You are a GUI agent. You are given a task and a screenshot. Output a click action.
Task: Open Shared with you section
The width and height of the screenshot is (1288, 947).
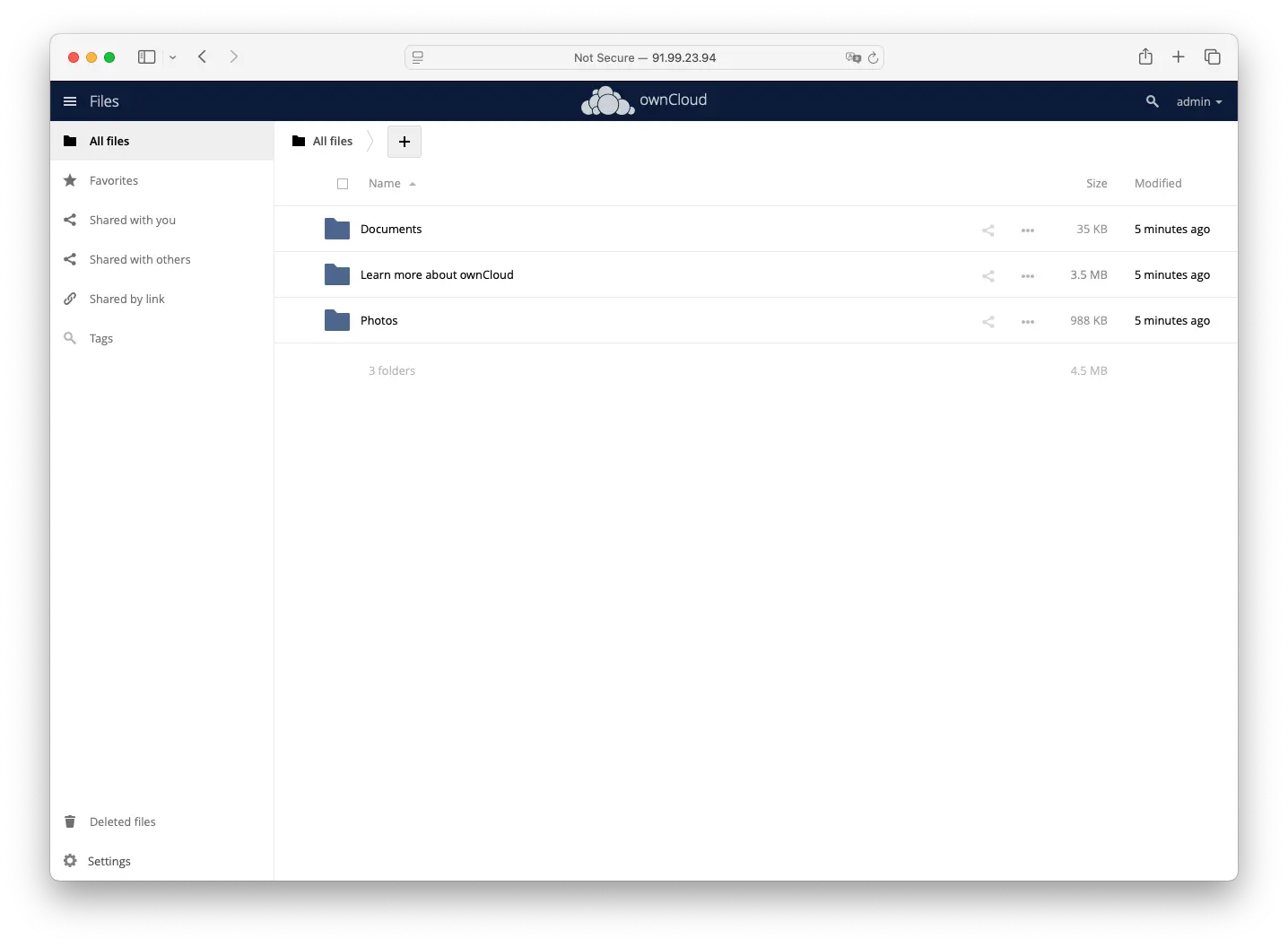coord(132,220)
